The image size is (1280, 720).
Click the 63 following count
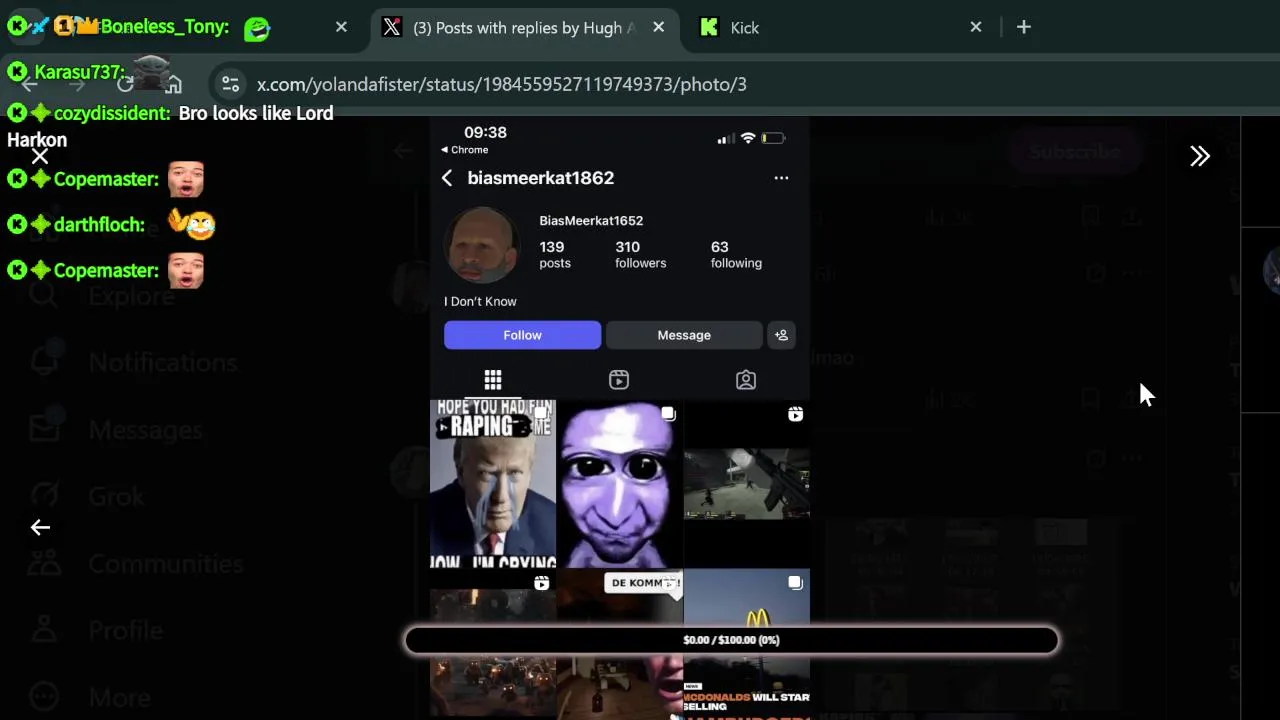point(736,254)
